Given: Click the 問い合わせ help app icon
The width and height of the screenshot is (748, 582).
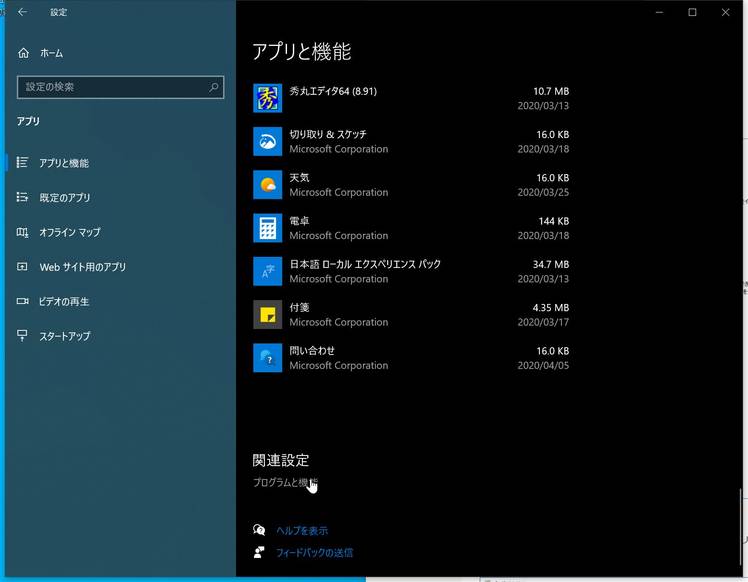Looking at the screenshot, I should click(267, 358).
